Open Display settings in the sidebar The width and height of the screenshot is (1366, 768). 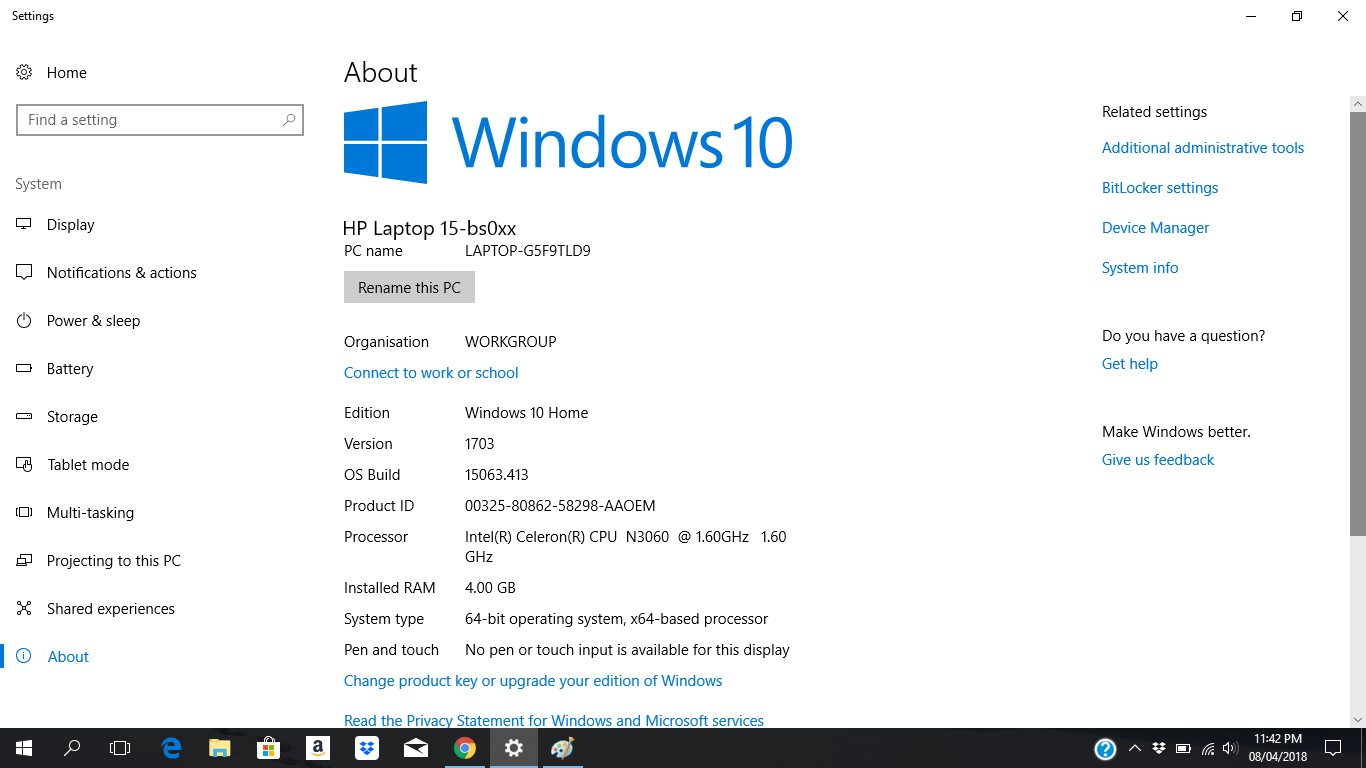(70, 224)
